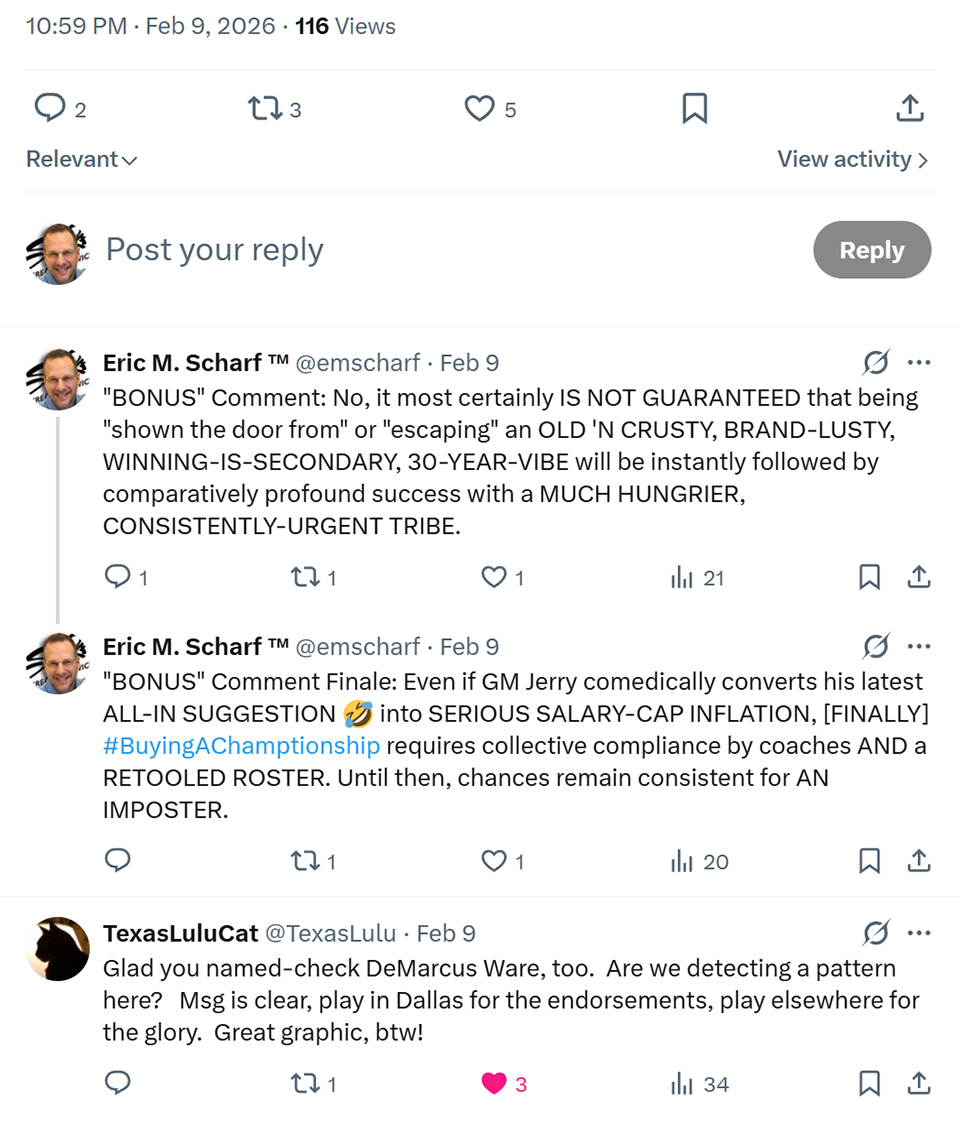Unlike the TexasLuluCat reply

coord(494,1083)
